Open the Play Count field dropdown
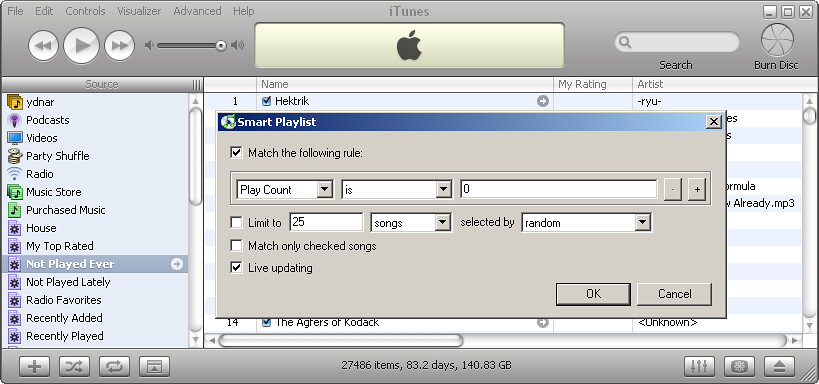This screenshot has width=819, height=384. coord(285,190)
